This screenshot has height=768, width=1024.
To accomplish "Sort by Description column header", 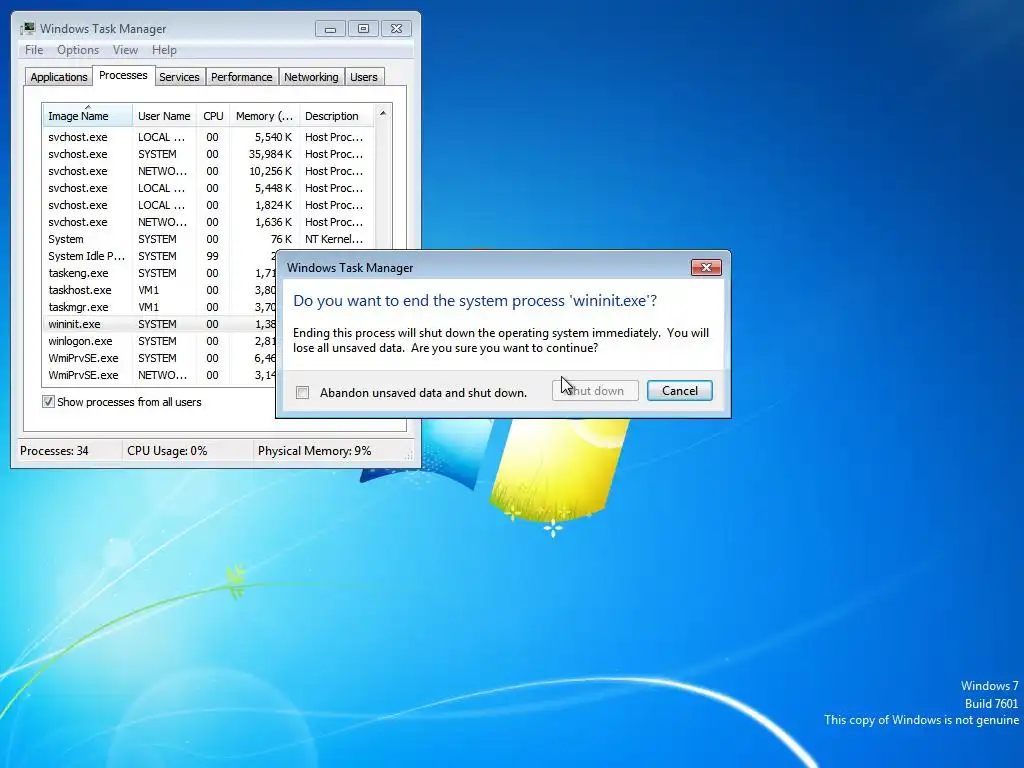I will 336,116.
